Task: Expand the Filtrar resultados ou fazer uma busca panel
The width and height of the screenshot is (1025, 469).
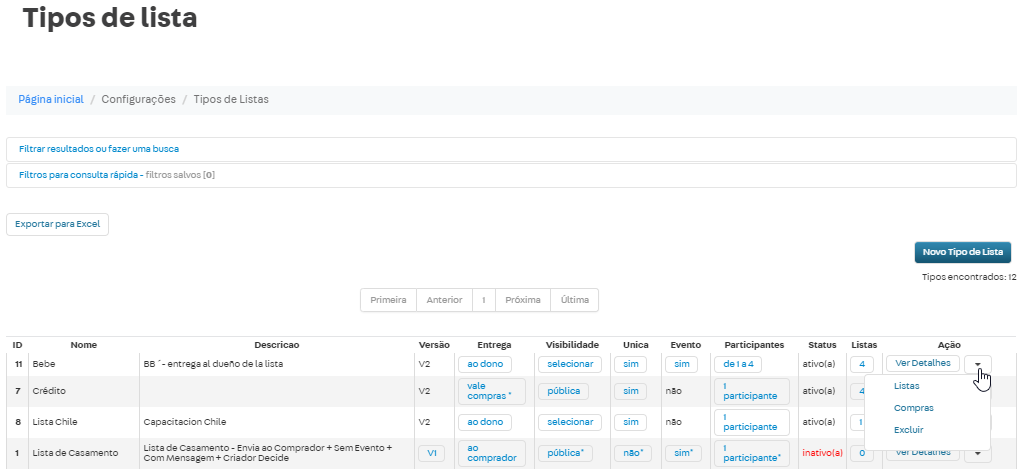Action: [99, 149]
